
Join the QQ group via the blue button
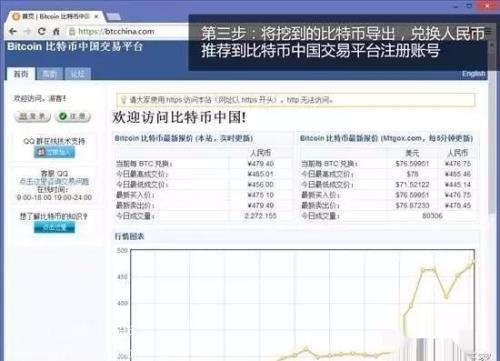pos(54,152)
